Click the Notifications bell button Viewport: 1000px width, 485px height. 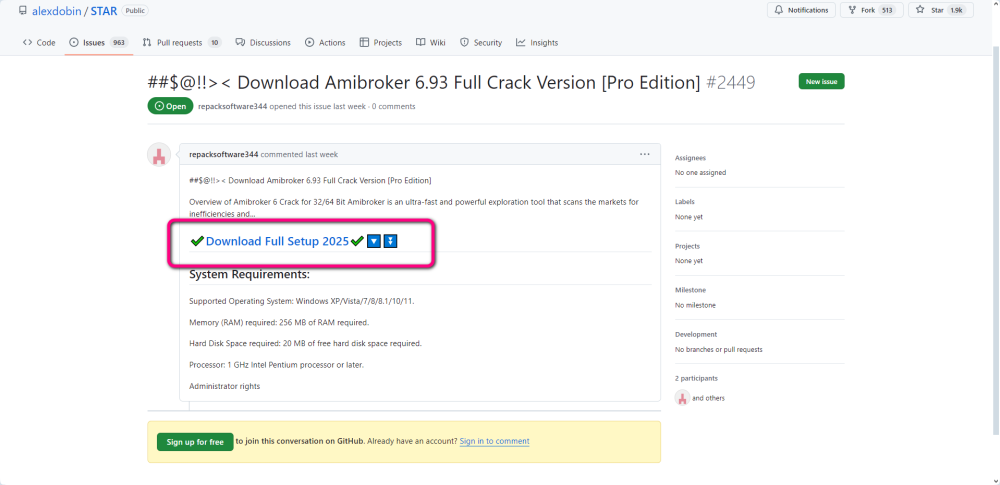pyautogui.click(x=802, y=10)
